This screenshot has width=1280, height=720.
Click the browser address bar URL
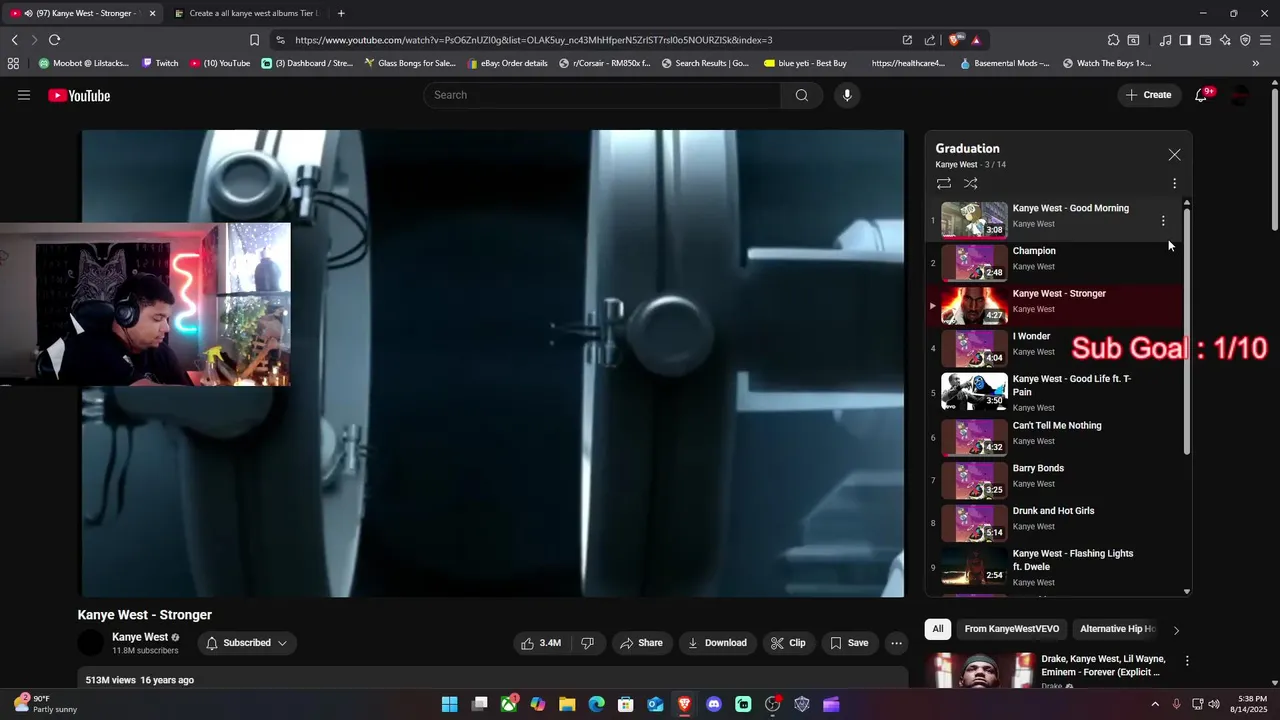point(534,40)
